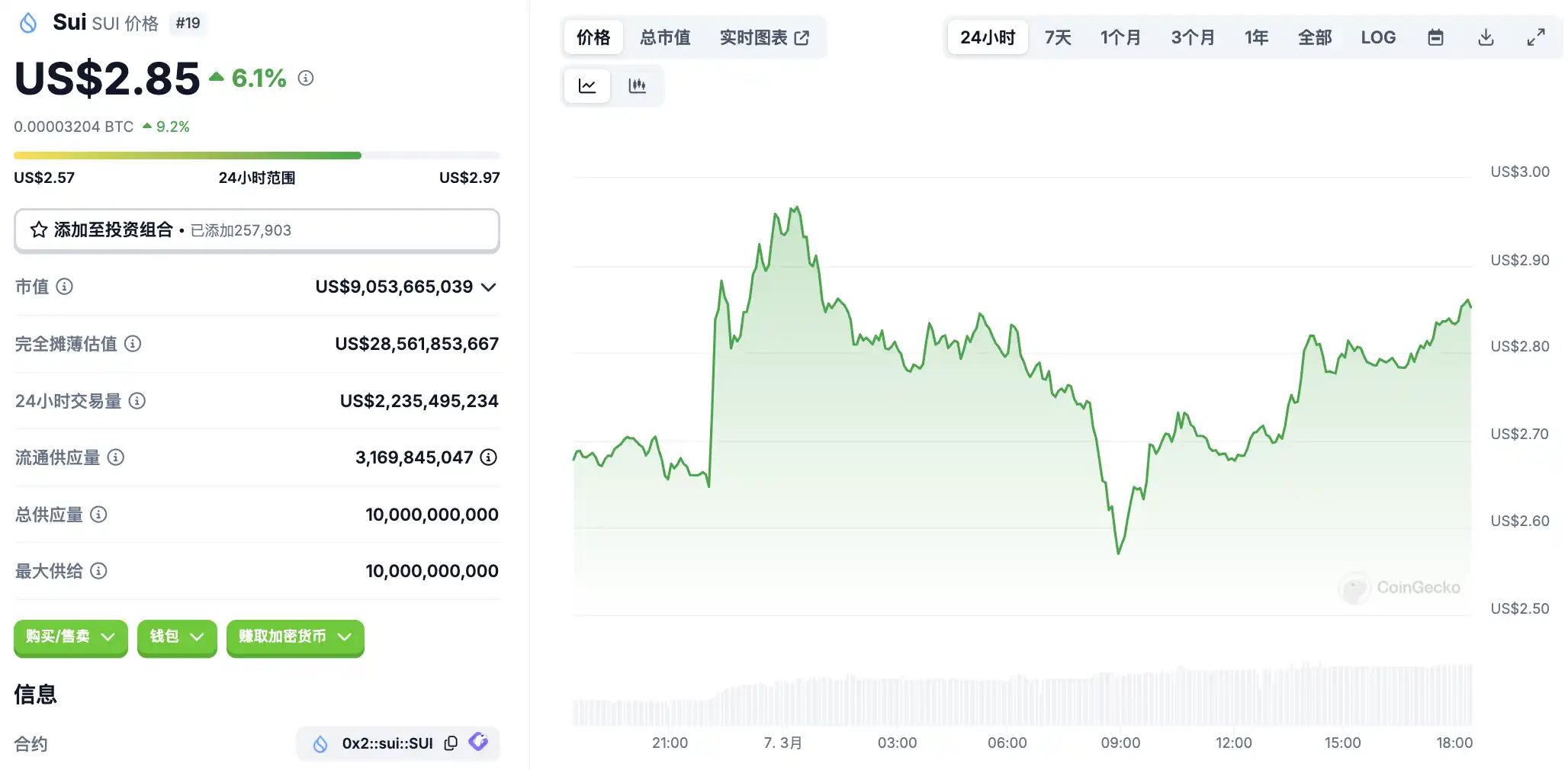Click the info icon beside 流通供应量 value
The image size is (1568, 770).
tap(489, 457)
